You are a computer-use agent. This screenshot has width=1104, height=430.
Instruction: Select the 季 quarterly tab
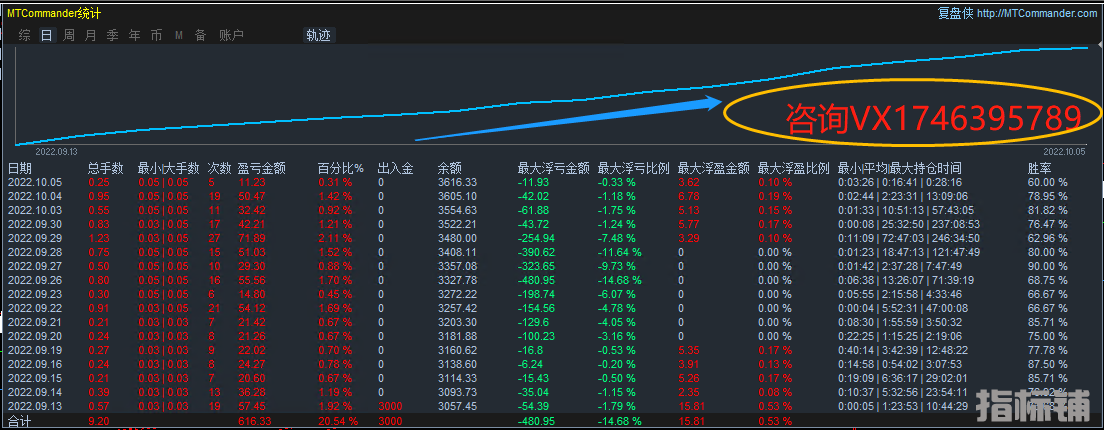112,35
